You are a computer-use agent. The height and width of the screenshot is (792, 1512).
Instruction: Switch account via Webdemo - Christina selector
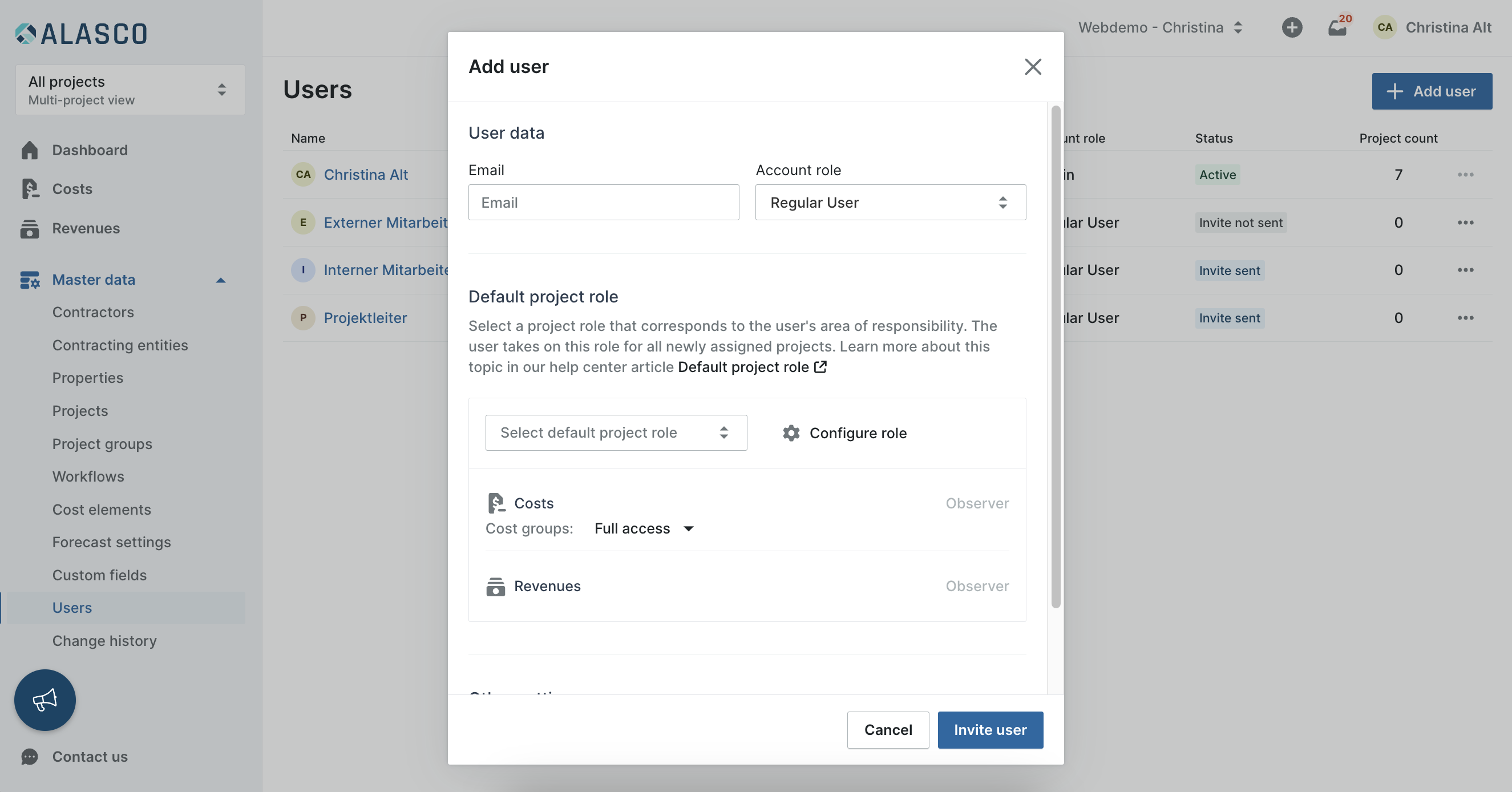point(1161,27)
